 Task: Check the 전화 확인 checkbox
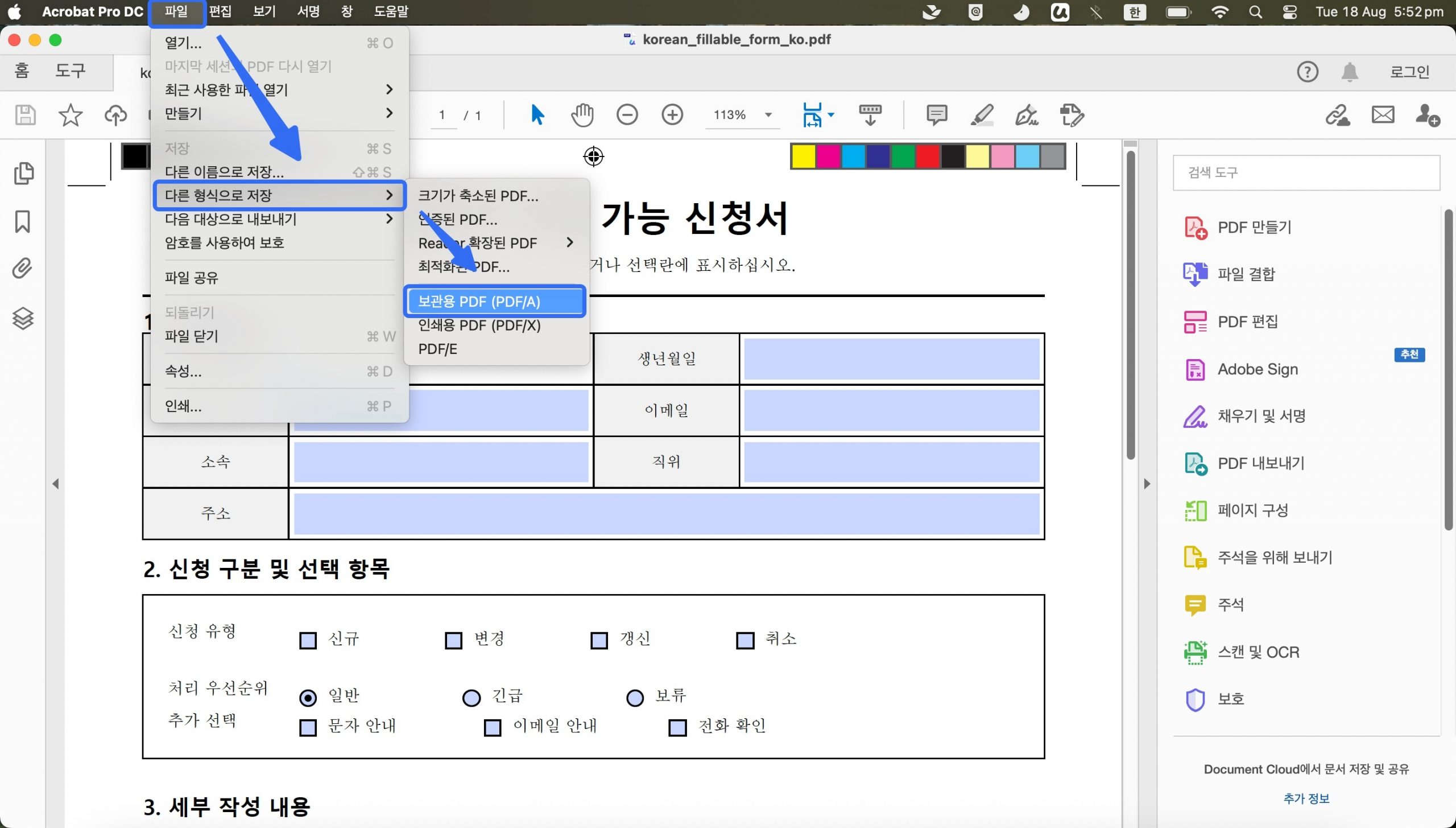pos(677,728)
